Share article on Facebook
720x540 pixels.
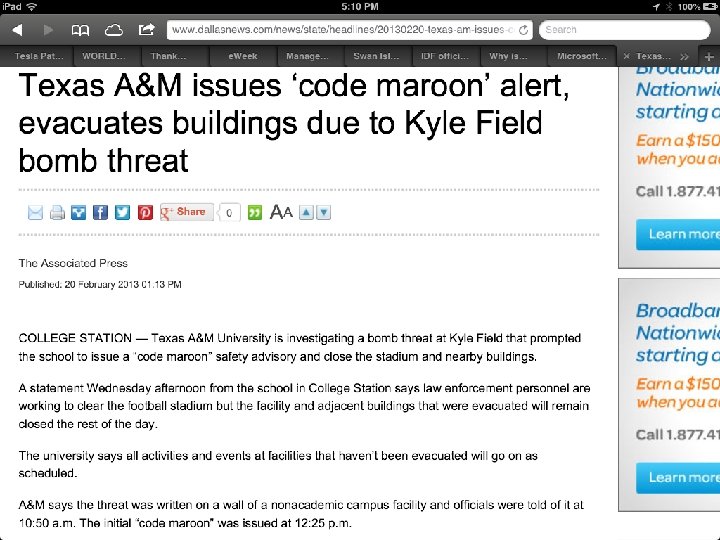100,212
